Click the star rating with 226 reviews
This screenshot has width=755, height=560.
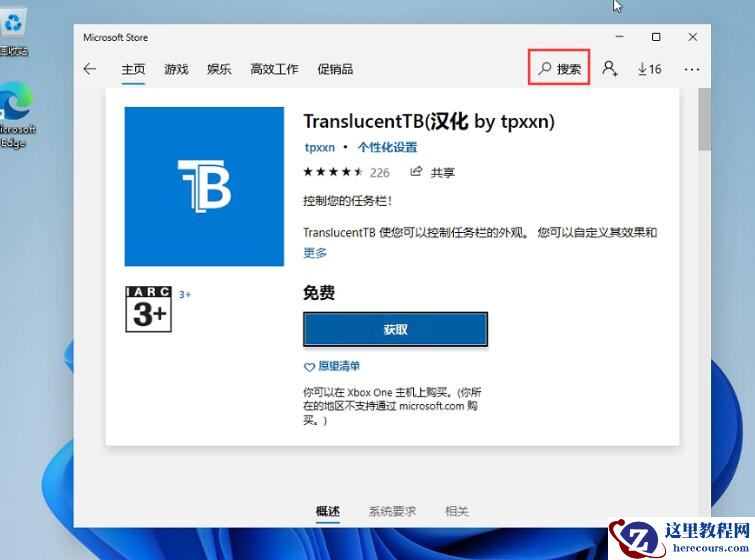(346, 172)
